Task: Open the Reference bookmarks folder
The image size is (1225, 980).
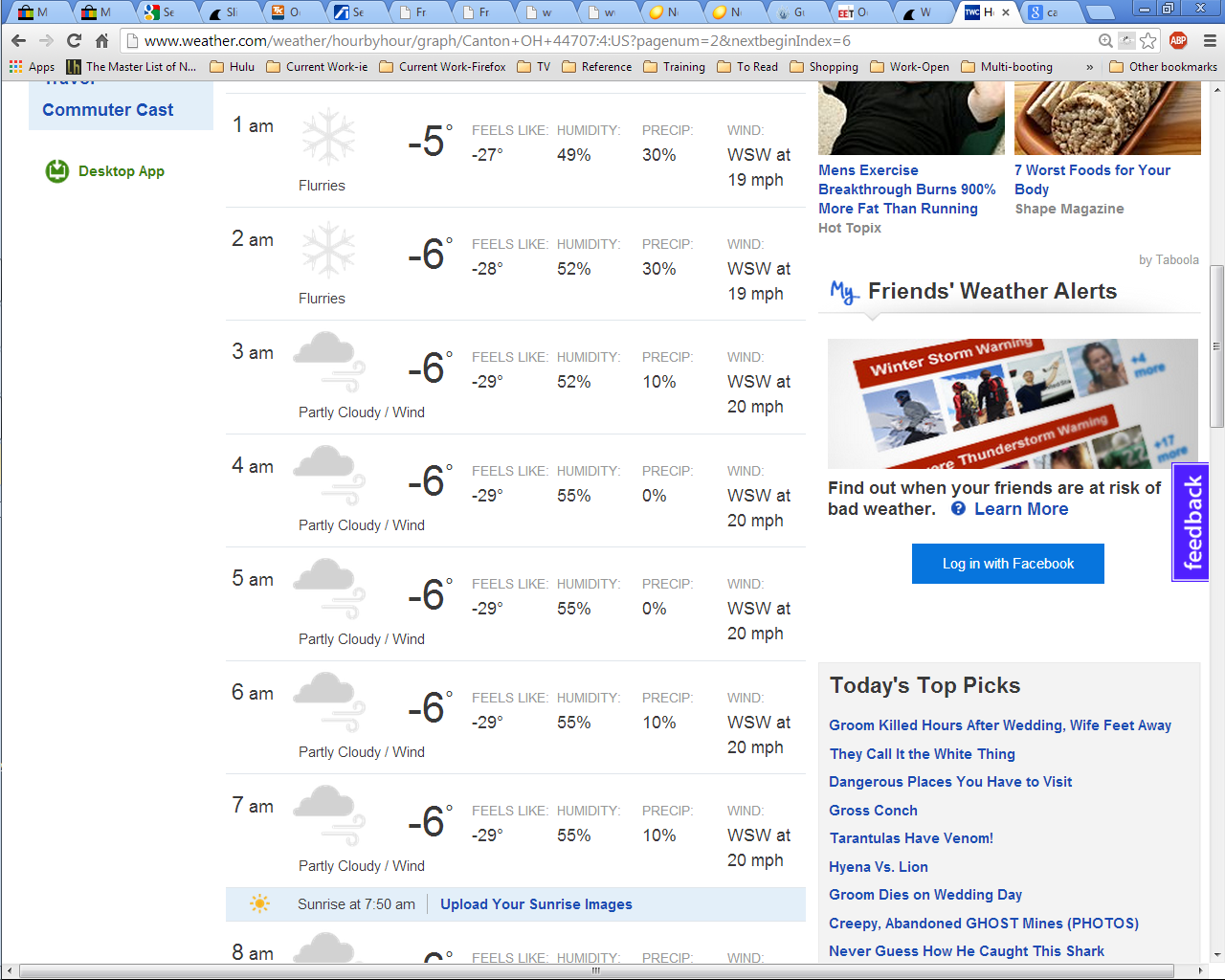Action: point(596,67)
